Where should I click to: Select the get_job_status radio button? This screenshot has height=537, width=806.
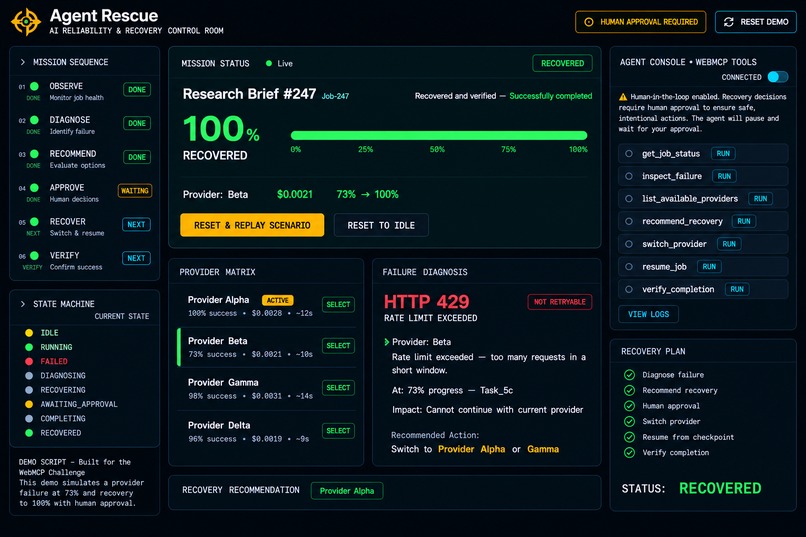(x=629, y=154)
